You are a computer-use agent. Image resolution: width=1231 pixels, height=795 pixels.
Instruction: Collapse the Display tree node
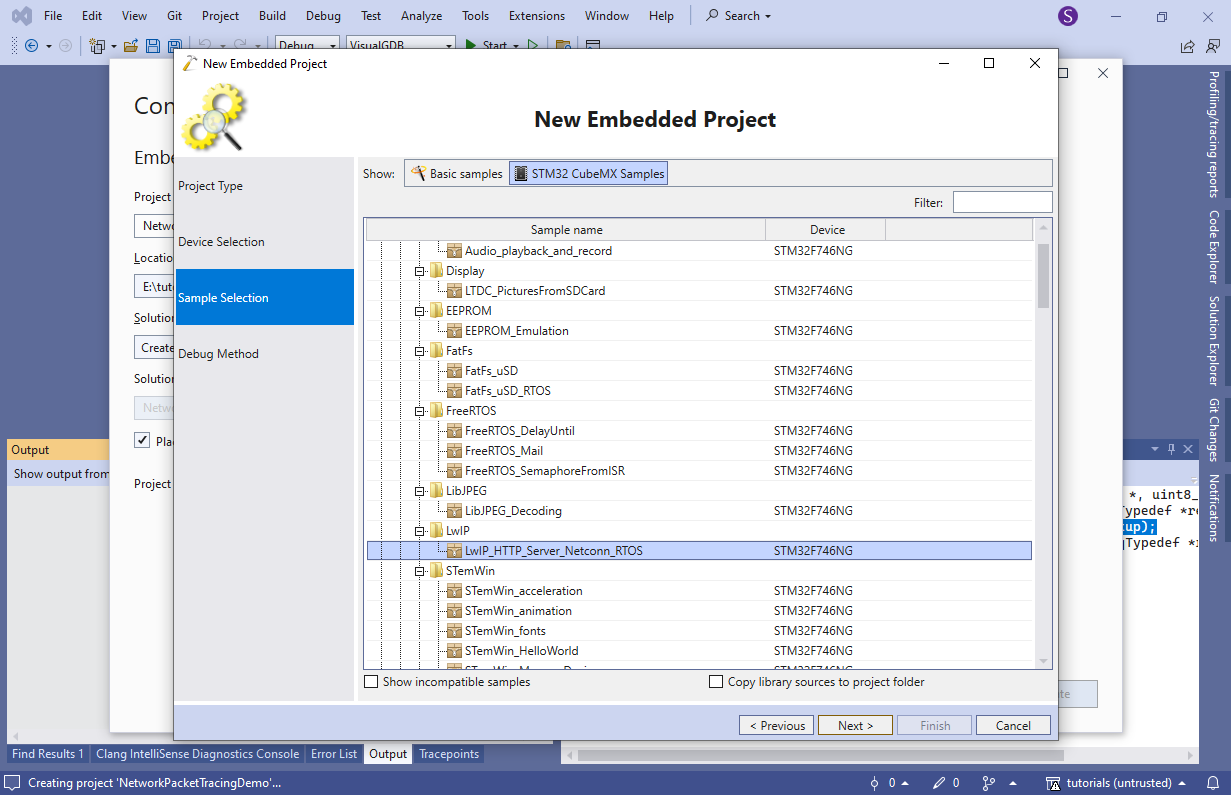click(420, 271)
